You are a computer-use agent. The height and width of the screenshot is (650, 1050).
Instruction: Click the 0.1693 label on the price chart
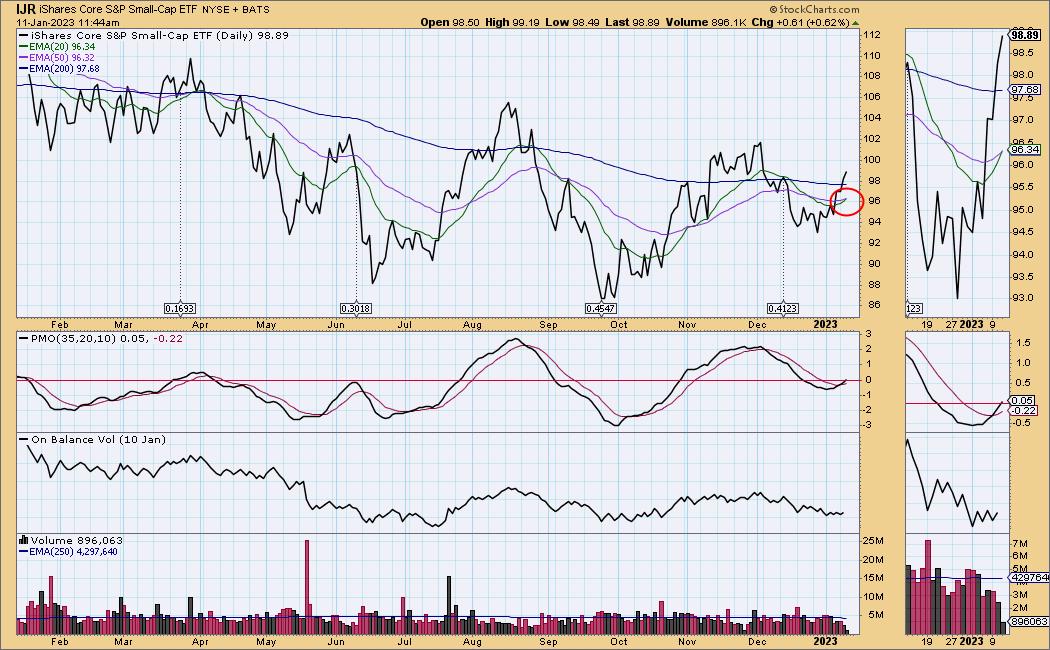(x=179, y=309)
